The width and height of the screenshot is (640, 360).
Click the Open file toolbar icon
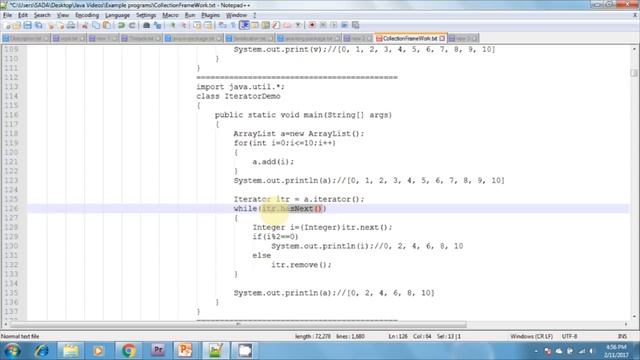[17, 25]
